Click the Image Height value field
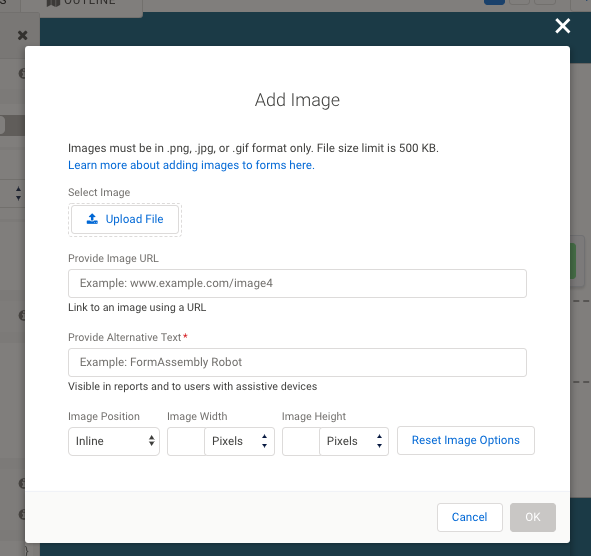The height and width of the screenshot is (556, 591). tap(301, 441)
